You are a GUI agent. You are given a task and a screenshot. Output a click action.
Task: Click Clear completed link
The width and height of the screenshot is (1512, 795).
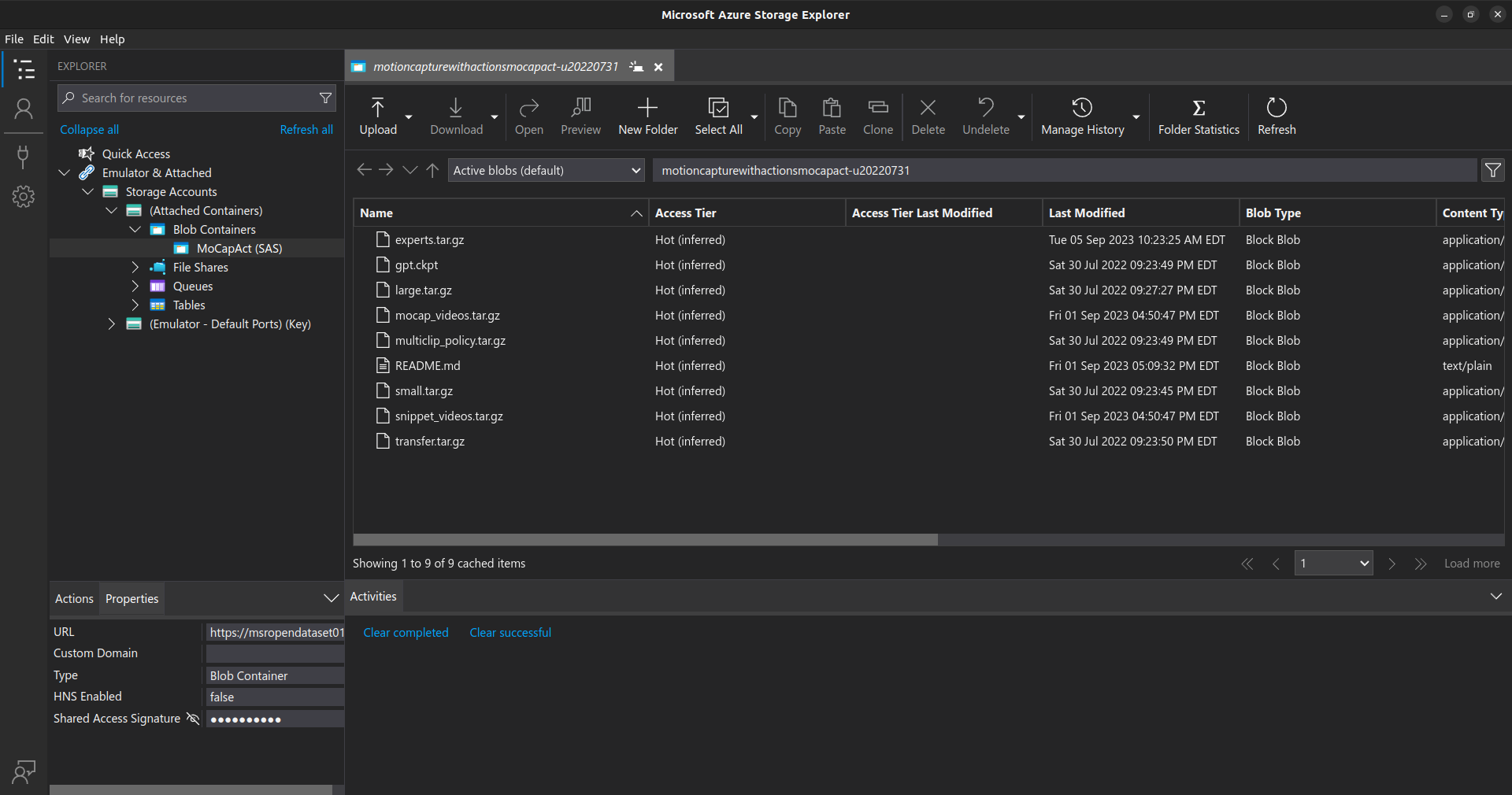tap(406, 633)
